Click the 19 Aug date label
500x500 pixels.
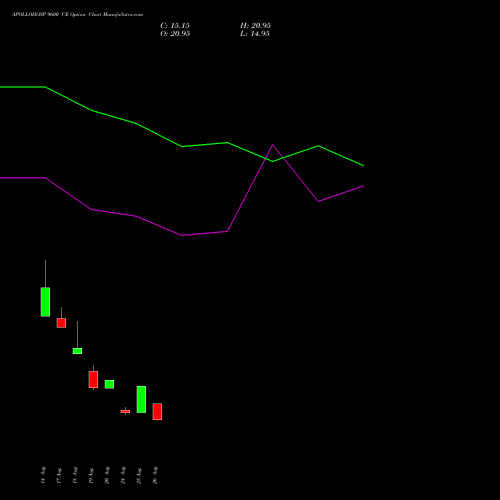(x=91, y=475)
